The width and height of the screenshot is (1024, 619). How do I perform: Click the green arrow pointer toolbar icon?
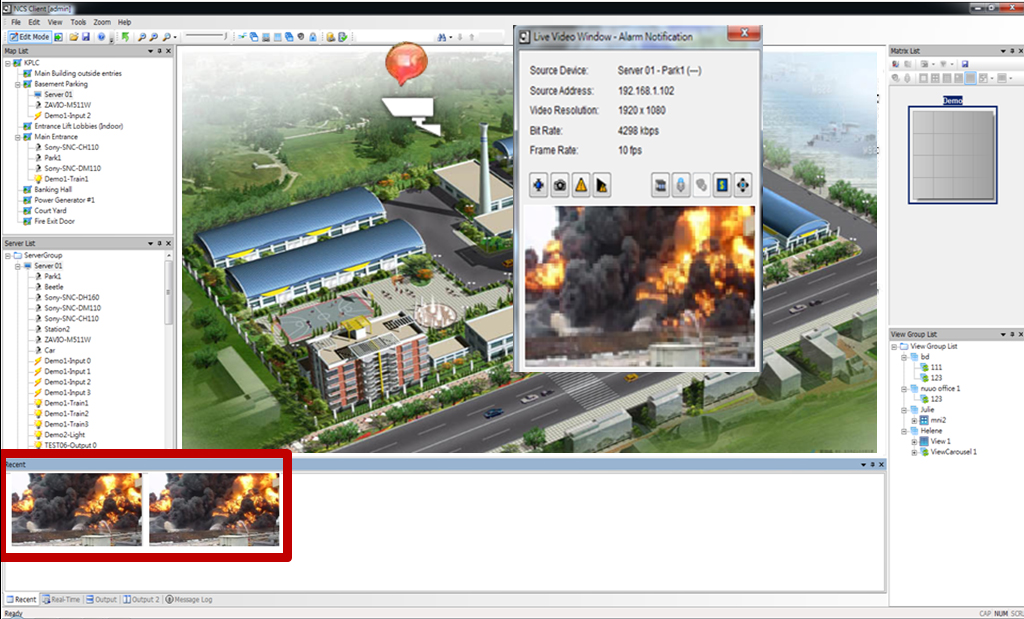(125, 37)
